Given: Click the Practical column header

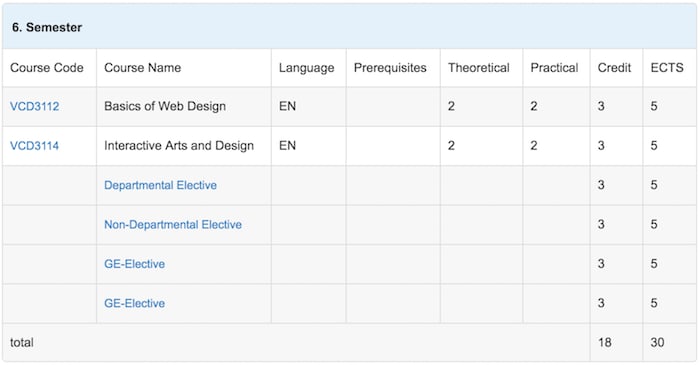Looking at the screenshot, I should pyautogui.click(x=554, y=67).
